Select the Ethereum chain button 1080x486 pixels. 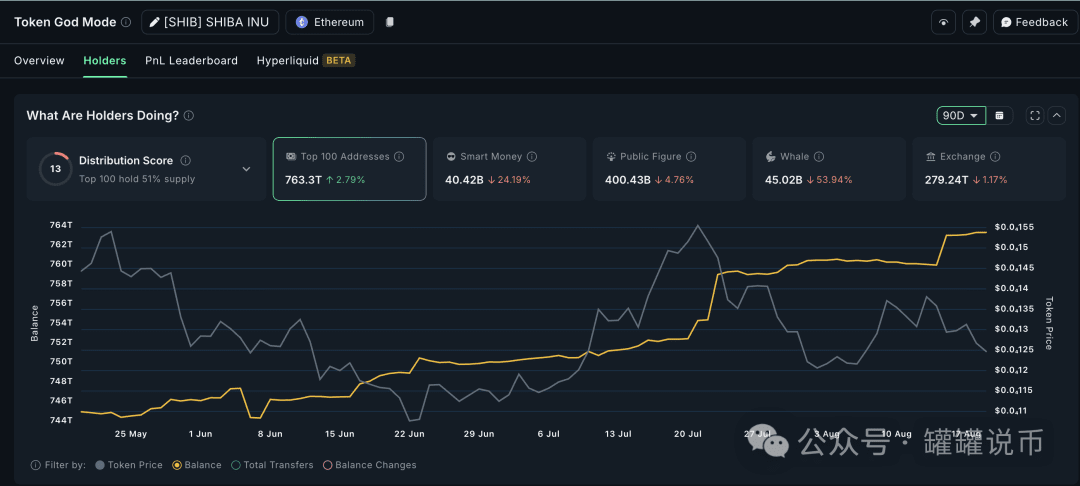point(330,22)
